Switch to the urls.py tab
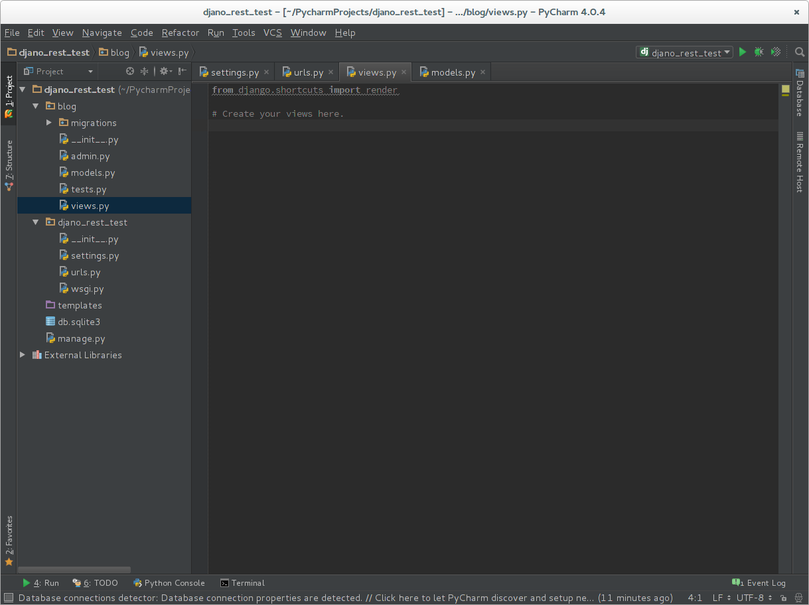The width and height of the screenshot is (809, 605). click(308, 72)
